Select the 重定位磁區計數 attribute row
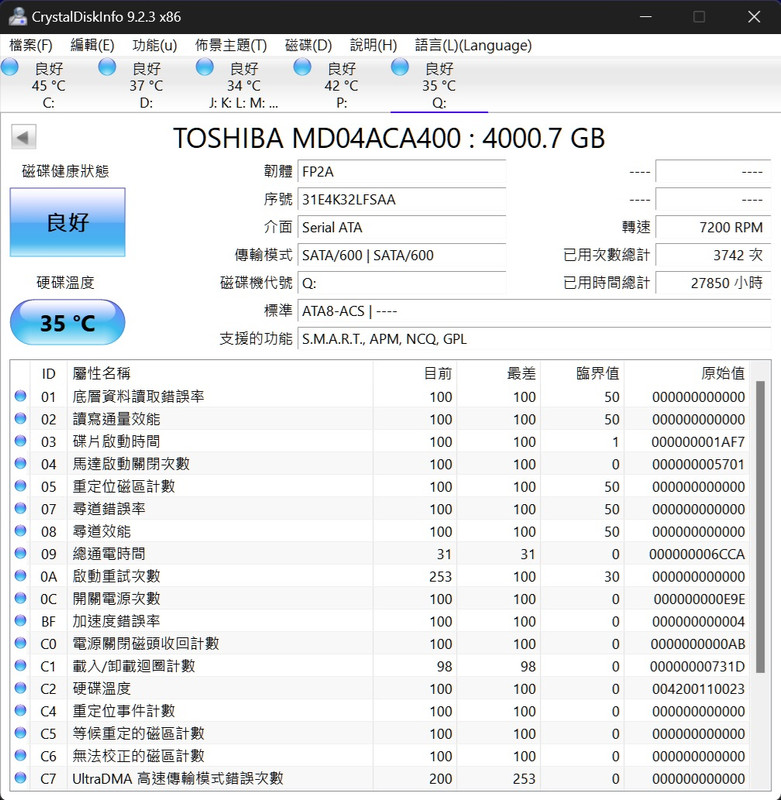The width and height of the screenshot is (781, 800). pos(380,486)
